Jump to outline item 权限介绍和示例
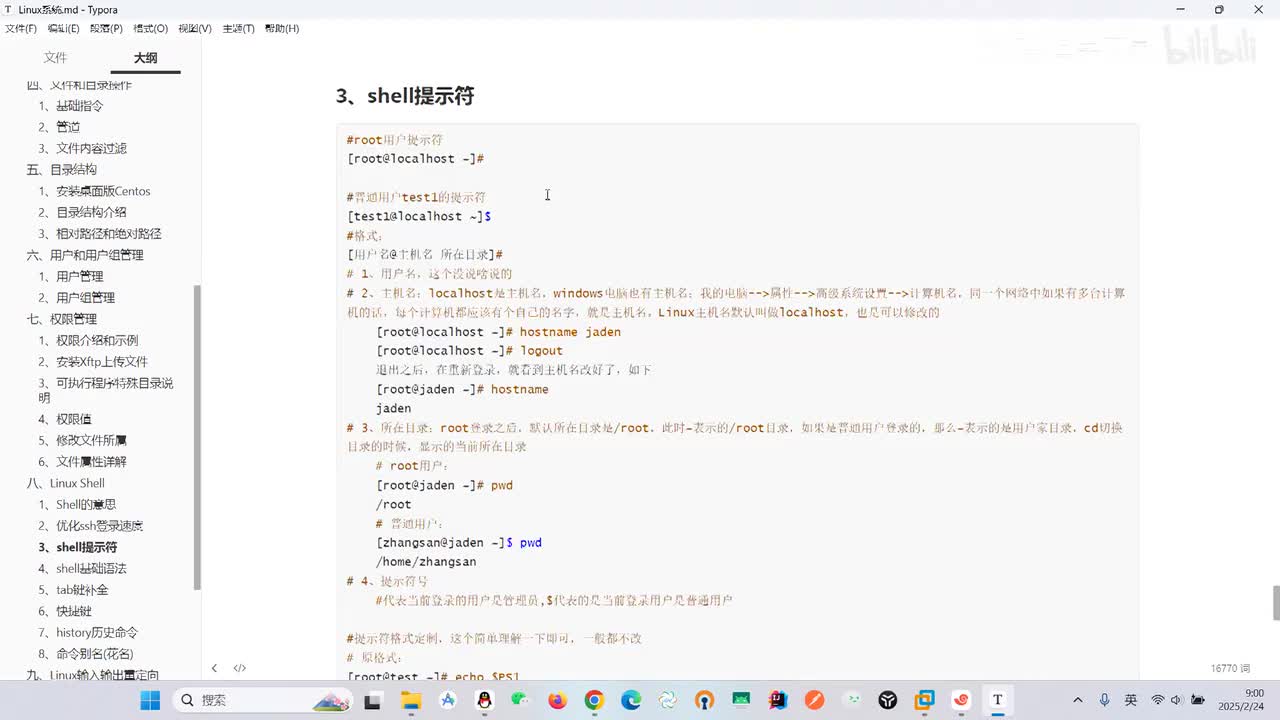1280x720 pixels. pos(89,340)
